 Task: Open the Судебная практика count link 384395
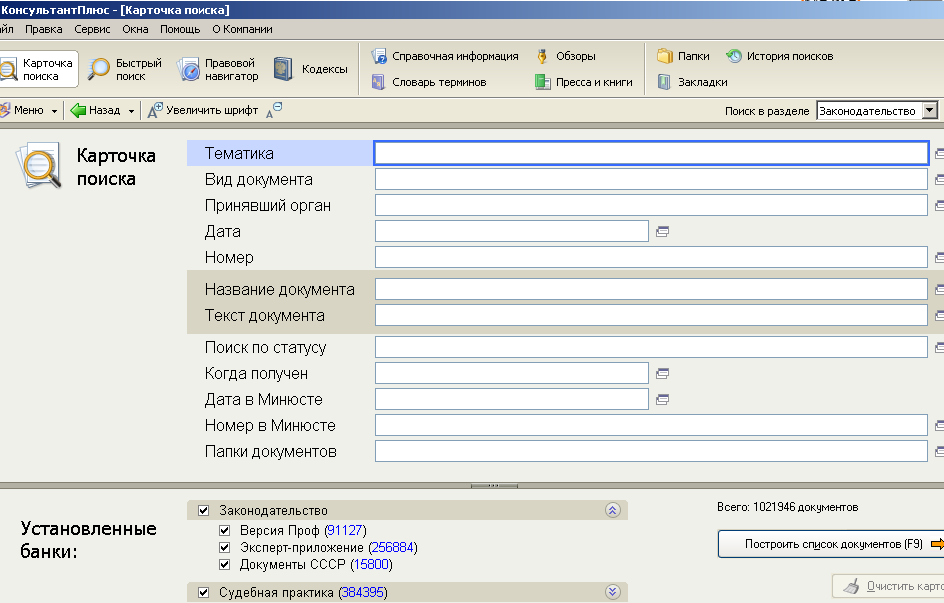361,592
